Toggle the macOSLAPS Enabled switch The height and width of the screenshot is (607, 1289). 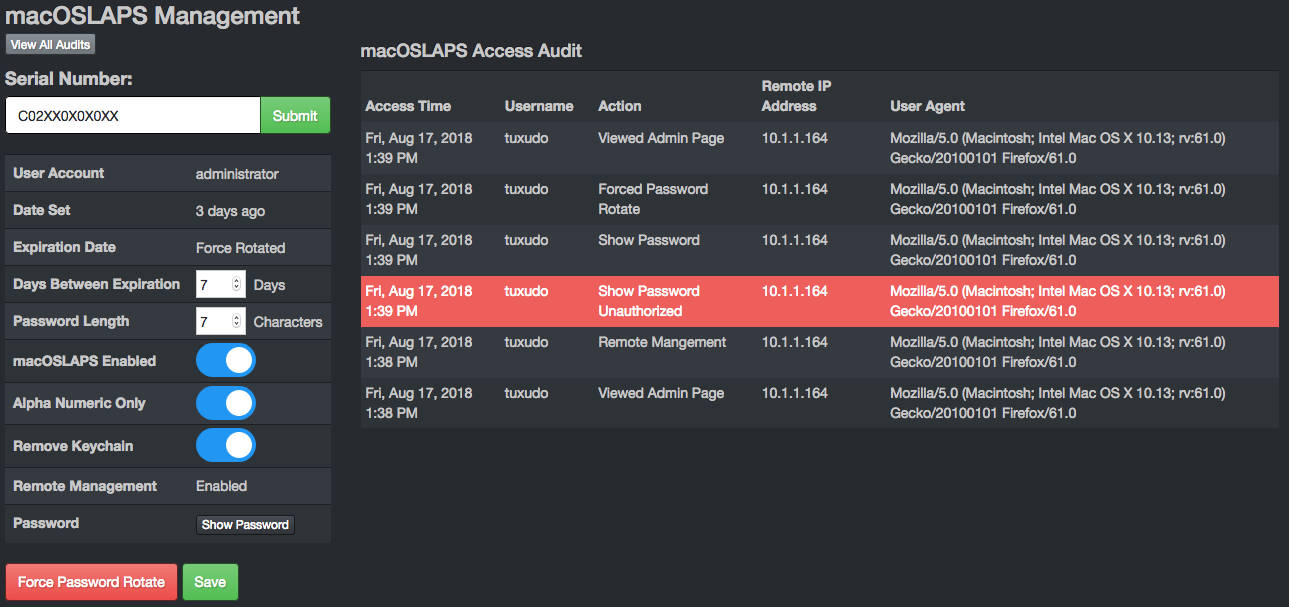coord(226,360)
